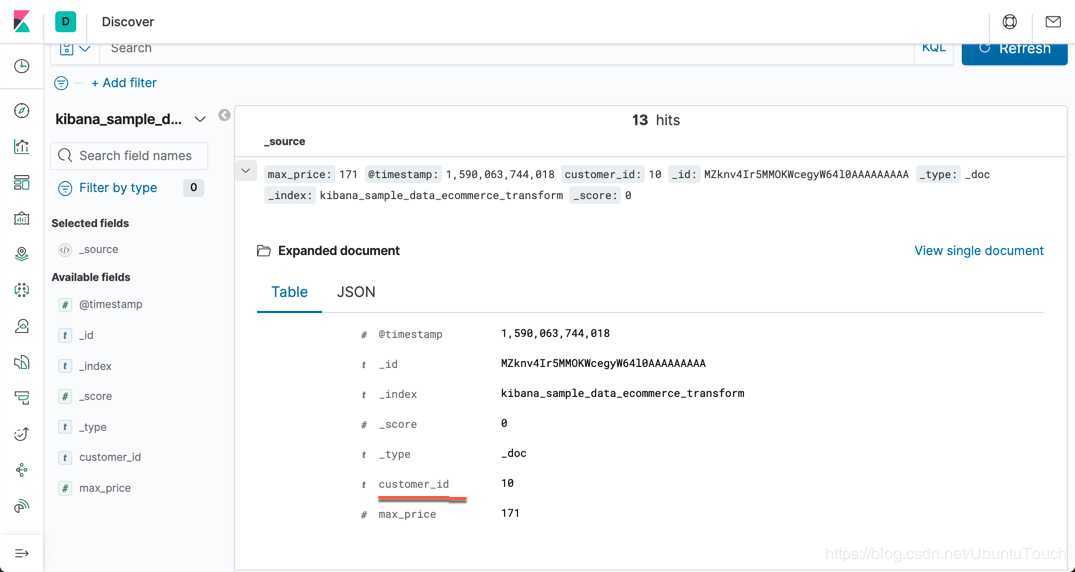
Task: Open Canvas icon in sidebar
Action: pos(22,219)
